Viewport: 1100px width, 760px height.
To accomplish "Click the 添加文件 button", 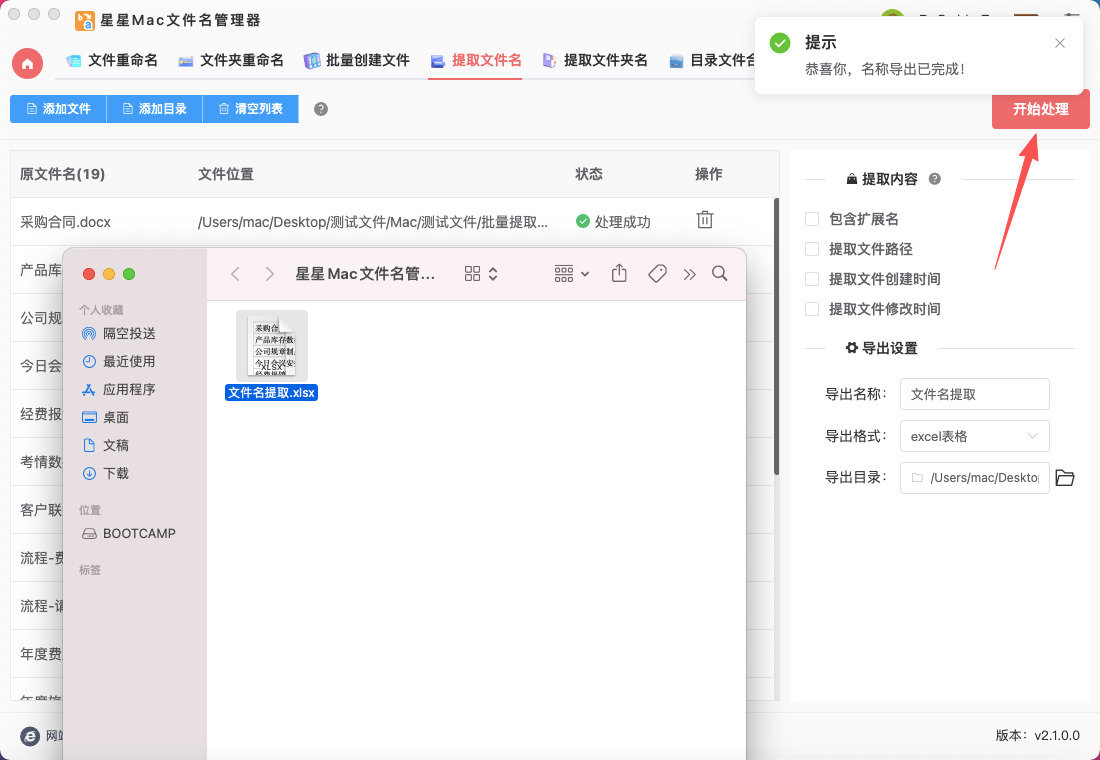I will tap(58, 109).
